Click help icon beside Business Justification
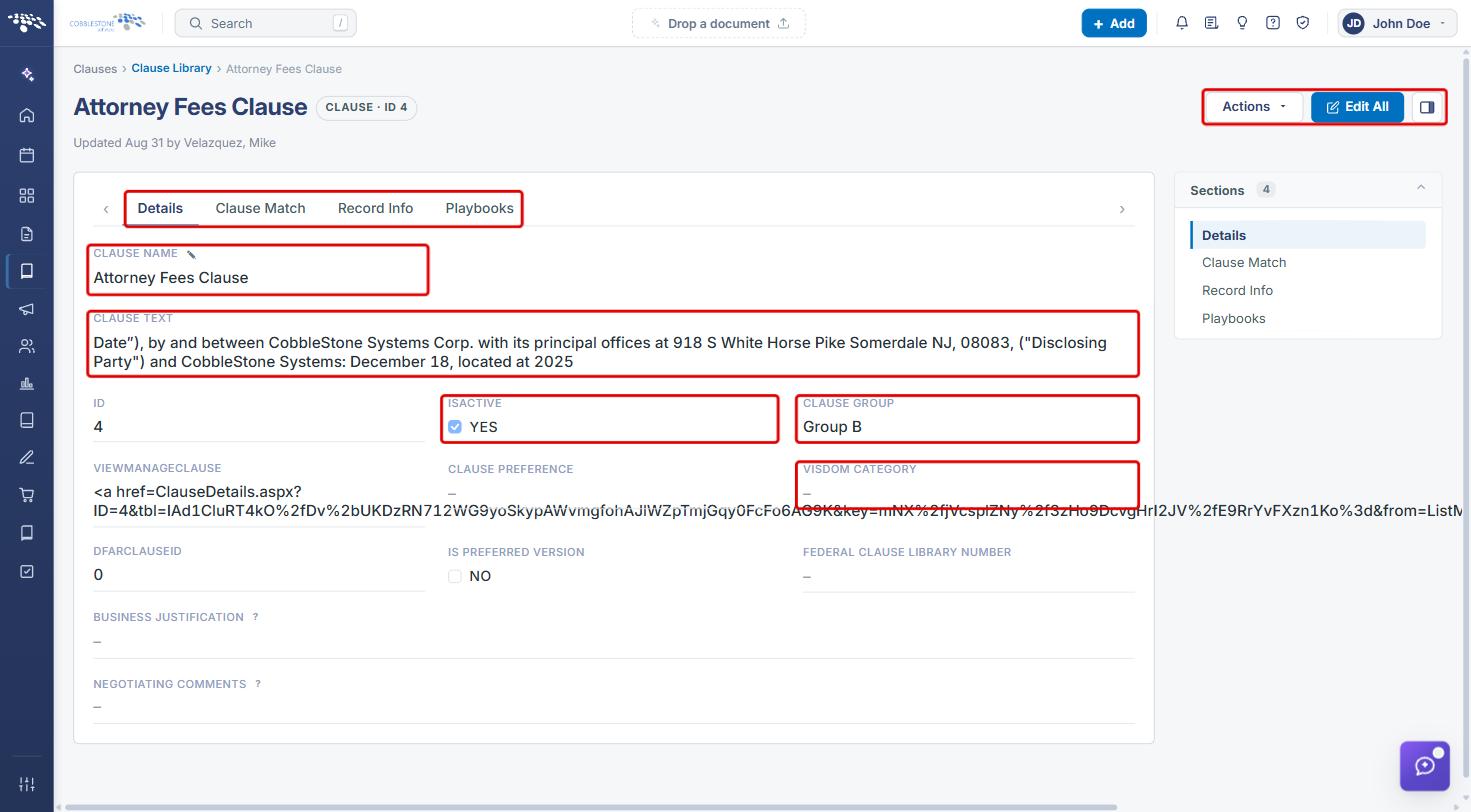This screenshot has width=1471, height=812. (255, 617)
